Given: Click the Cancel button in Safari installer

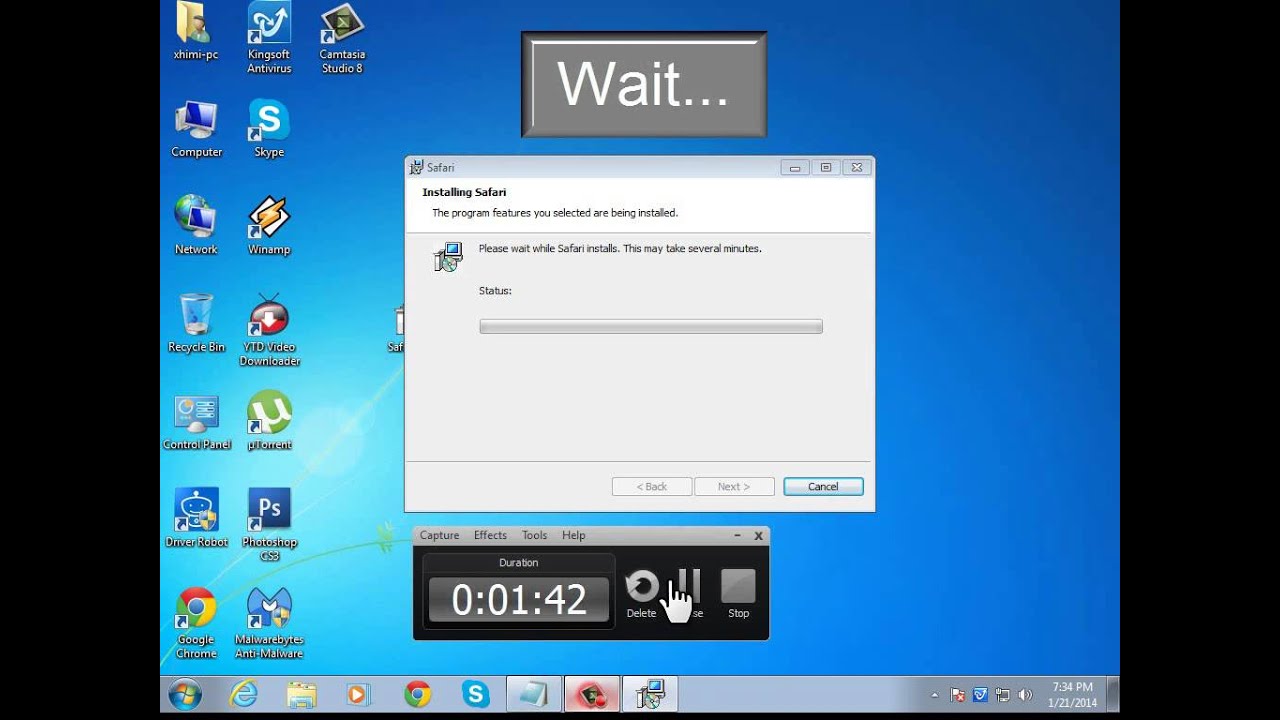Looking at the screenshot, I should click(823, 487).
